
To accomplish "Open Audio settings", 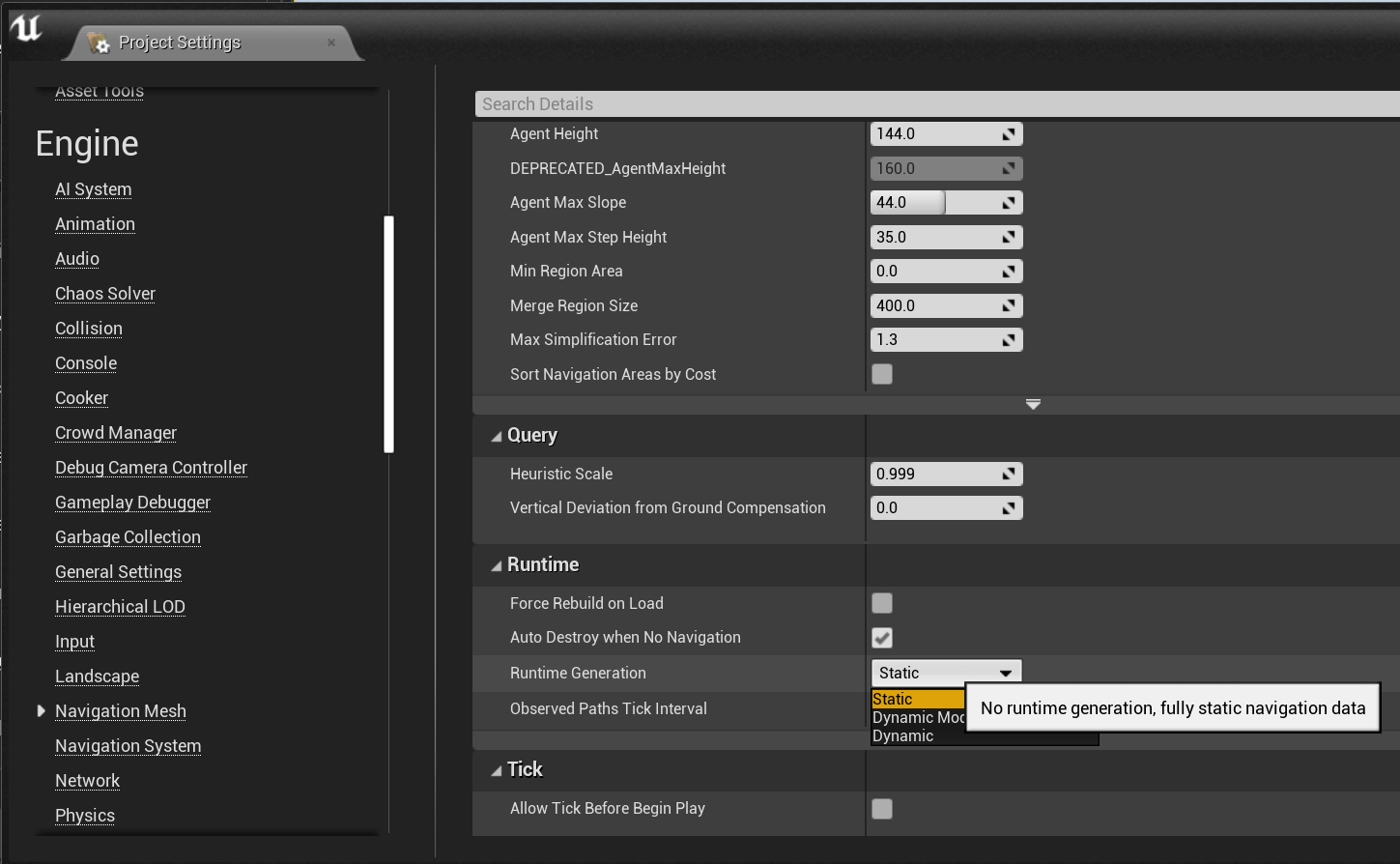I will click(77, 259).
